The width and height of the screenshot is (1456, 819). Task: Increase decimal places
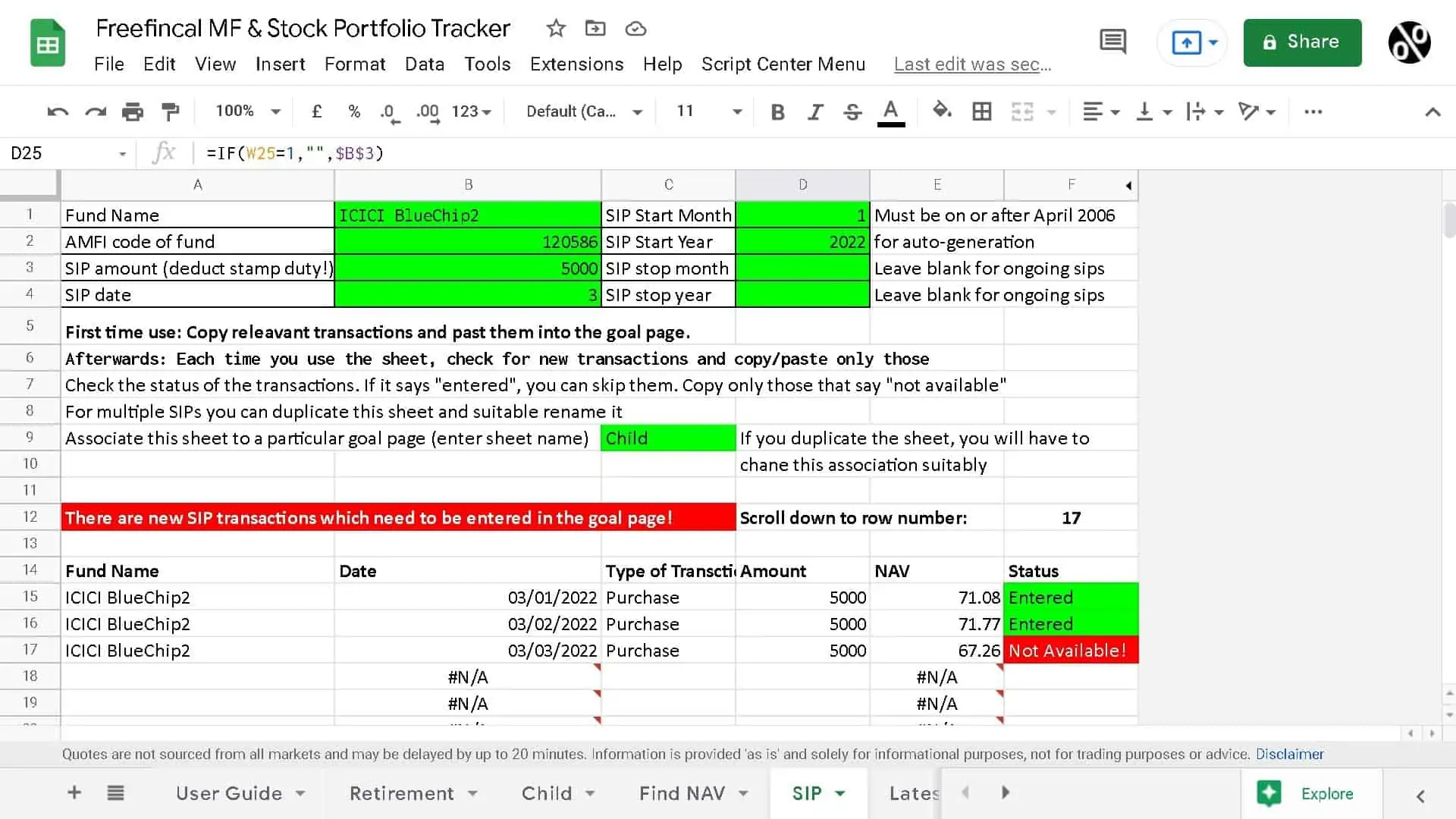coord(428,112)
